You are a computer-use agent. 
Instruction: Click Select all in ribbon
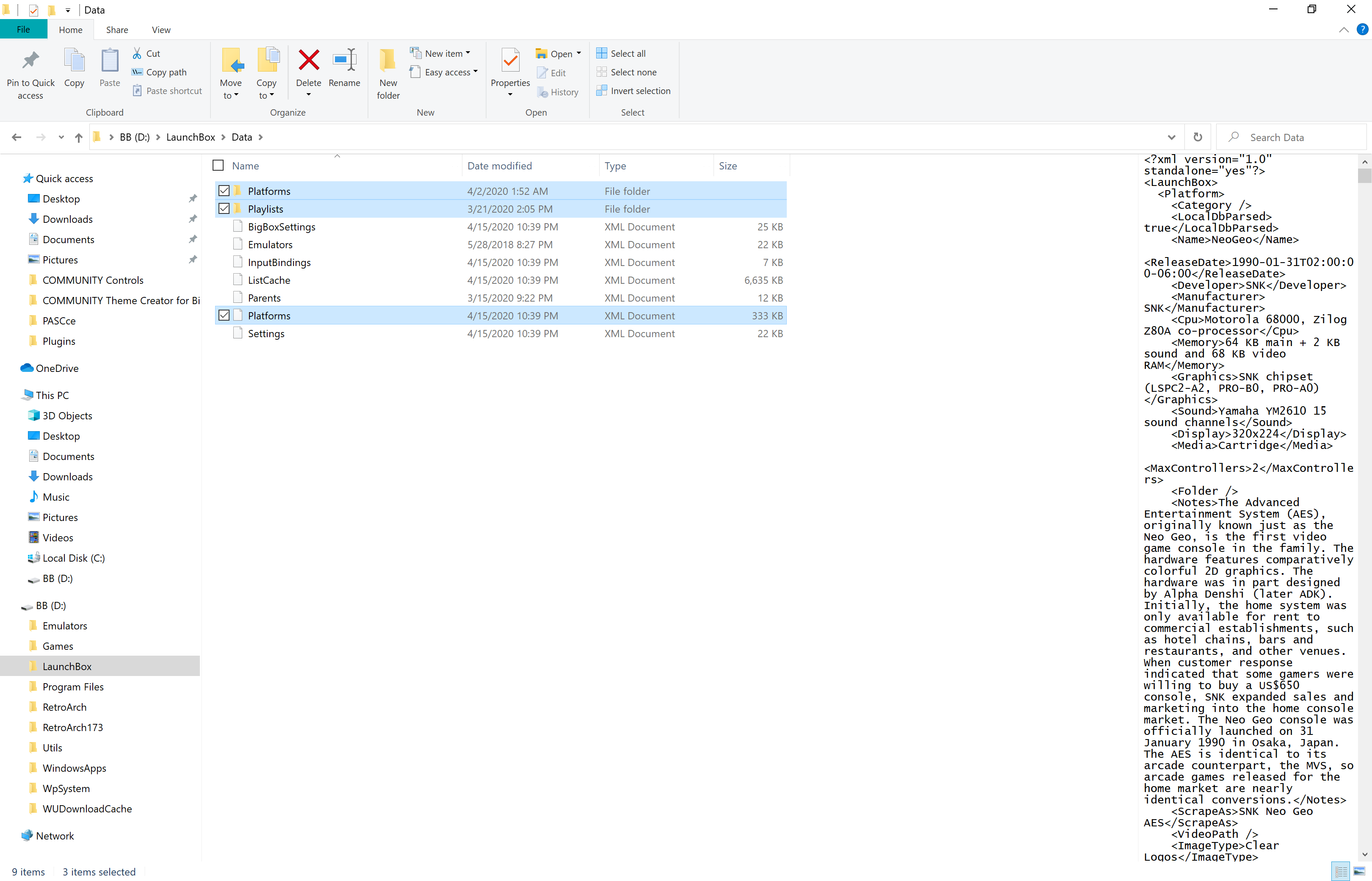621,53
